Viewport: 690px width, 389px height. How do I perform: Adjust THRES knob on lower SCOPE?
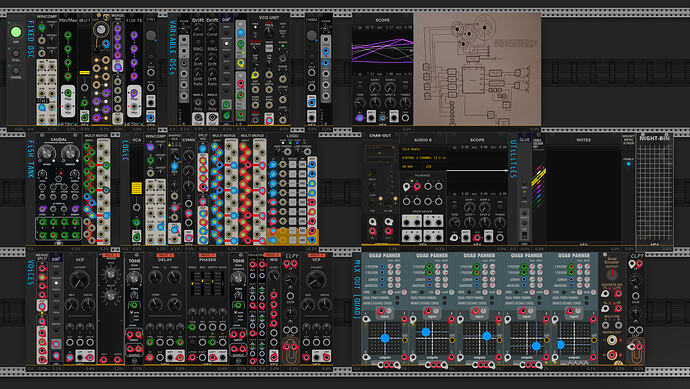click(x=500, y=223)
